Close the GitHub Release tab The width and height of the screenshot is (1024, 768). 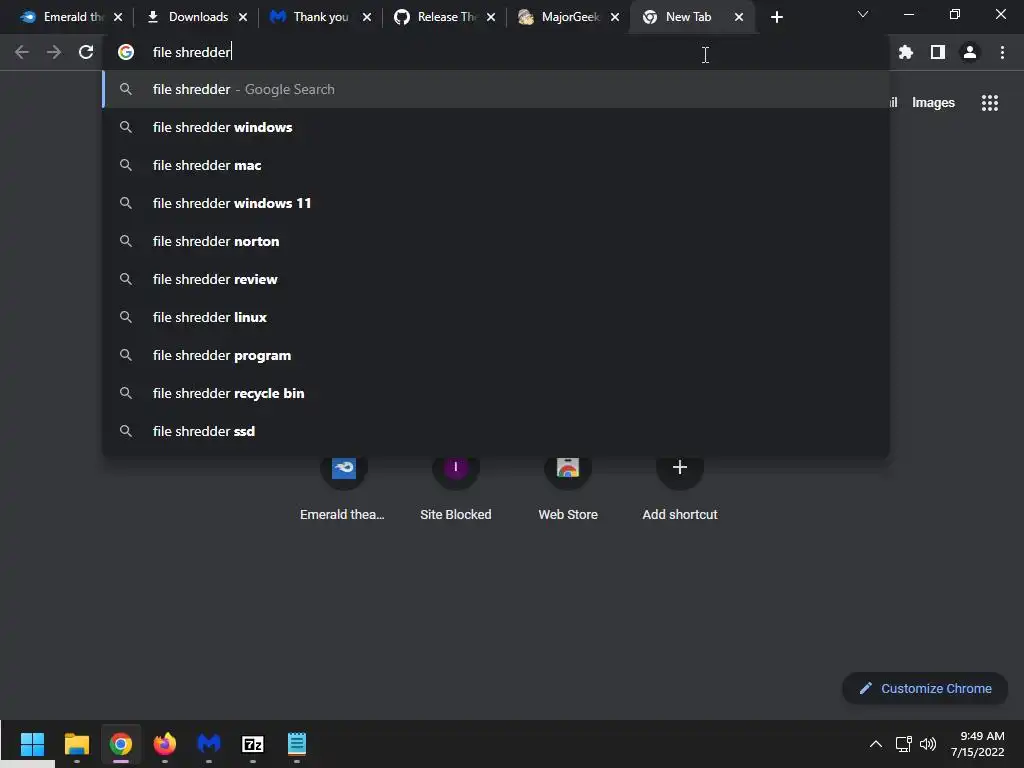click(x=491, y=17)
